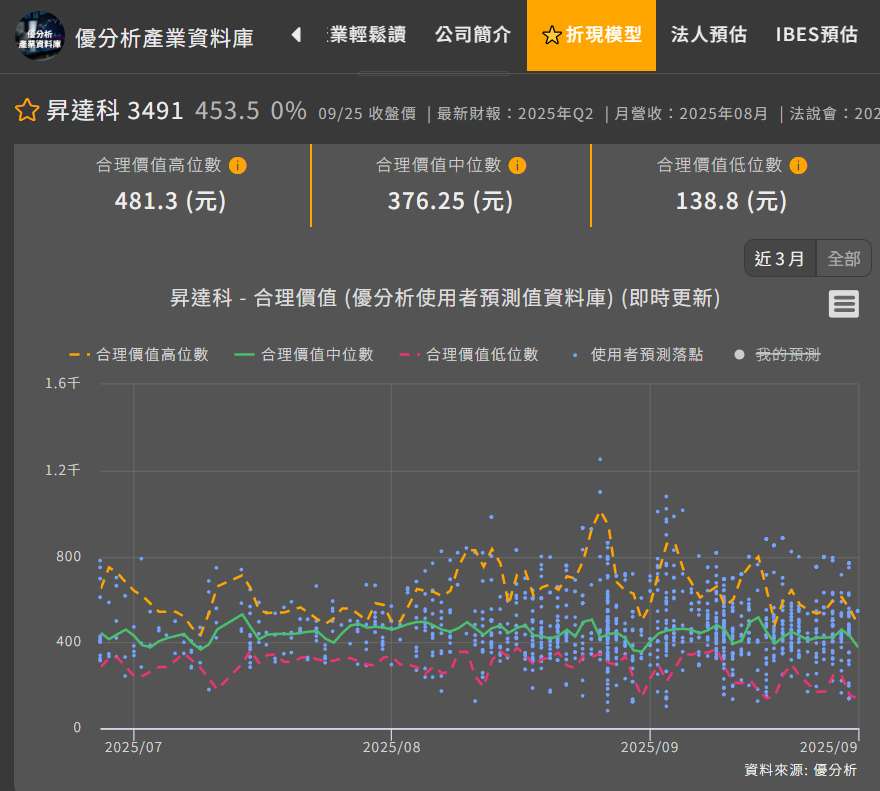880x791 pixels.
Task: Click the star icon in 折現模型 tab
Action: coord(551,36)
